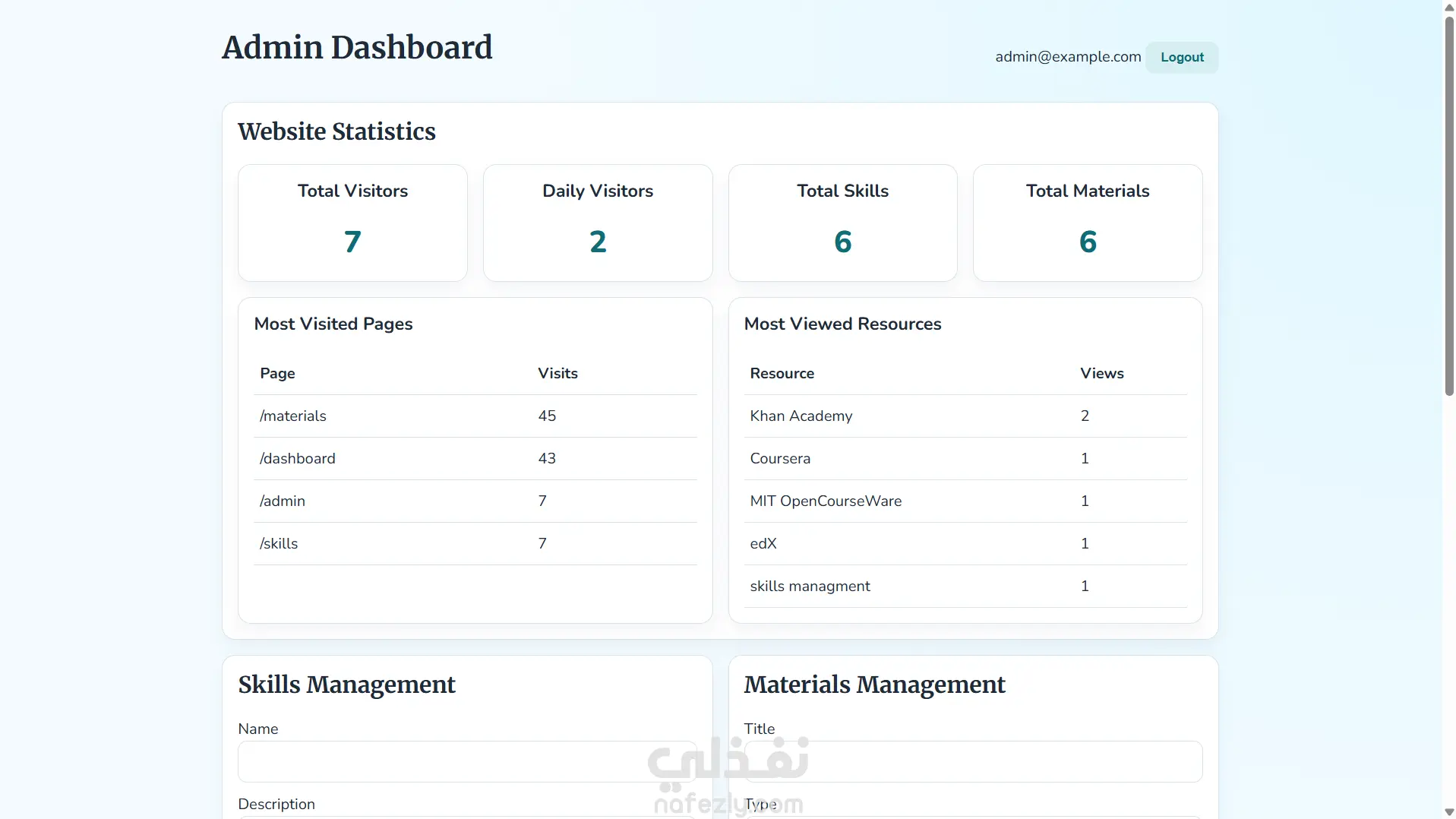1456x819 pixels.
Task: Click the Khan Academy views value 2
Action: [x=1085, y=416]
